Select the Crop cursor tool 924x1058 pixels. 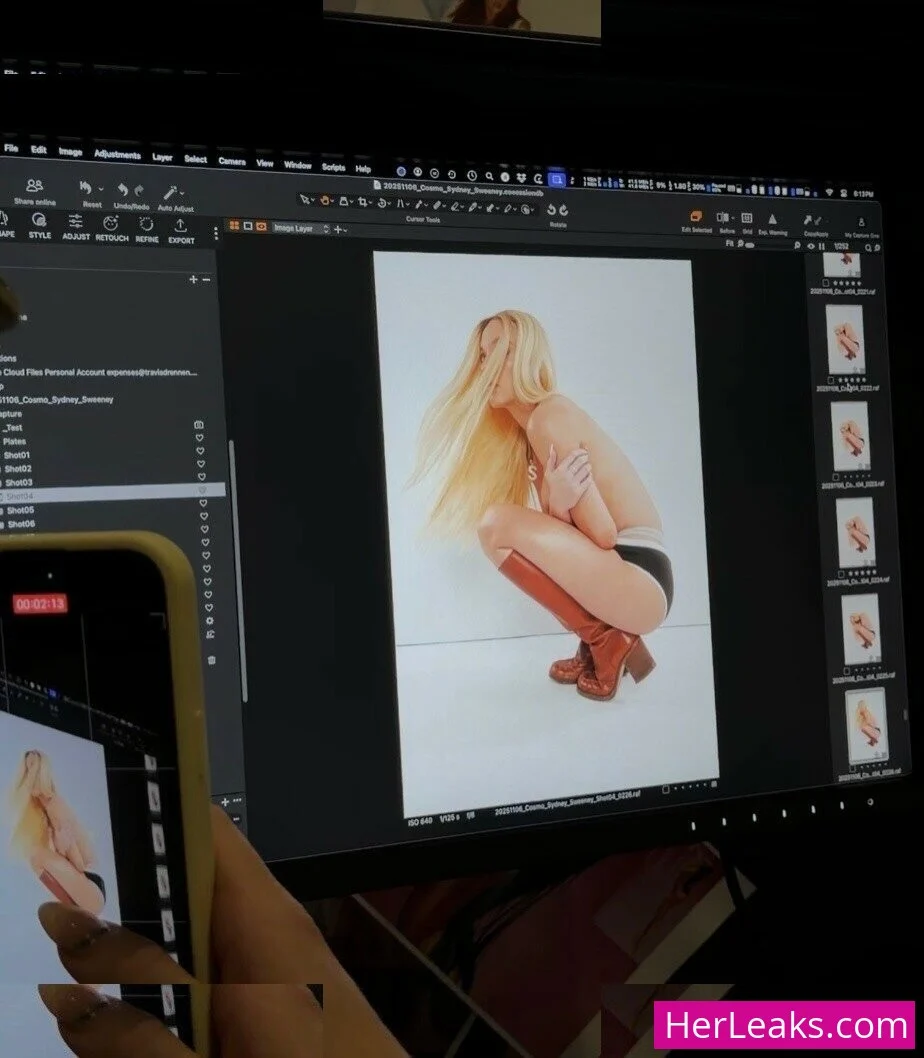[x=364, y=203]
